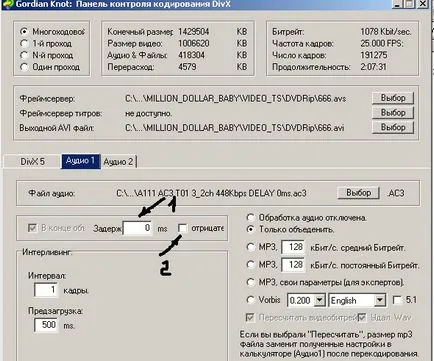Switch to the Аудио 1 tab

pyautogui.click(x=80, y=161)
